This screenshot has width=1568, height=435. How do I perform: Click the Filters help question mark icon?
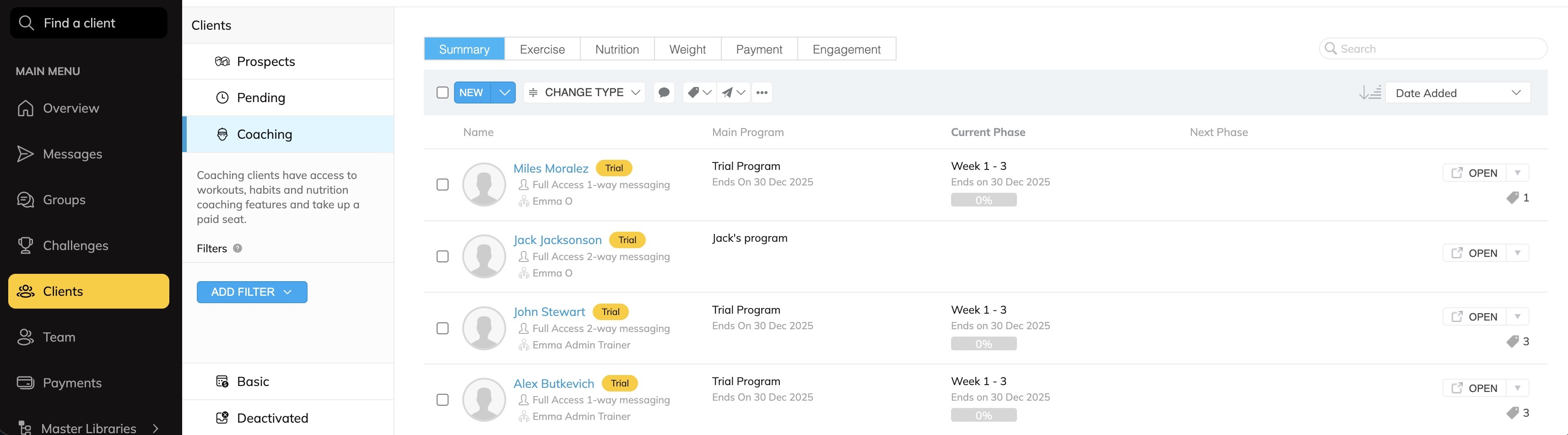[x=238, y=249]
